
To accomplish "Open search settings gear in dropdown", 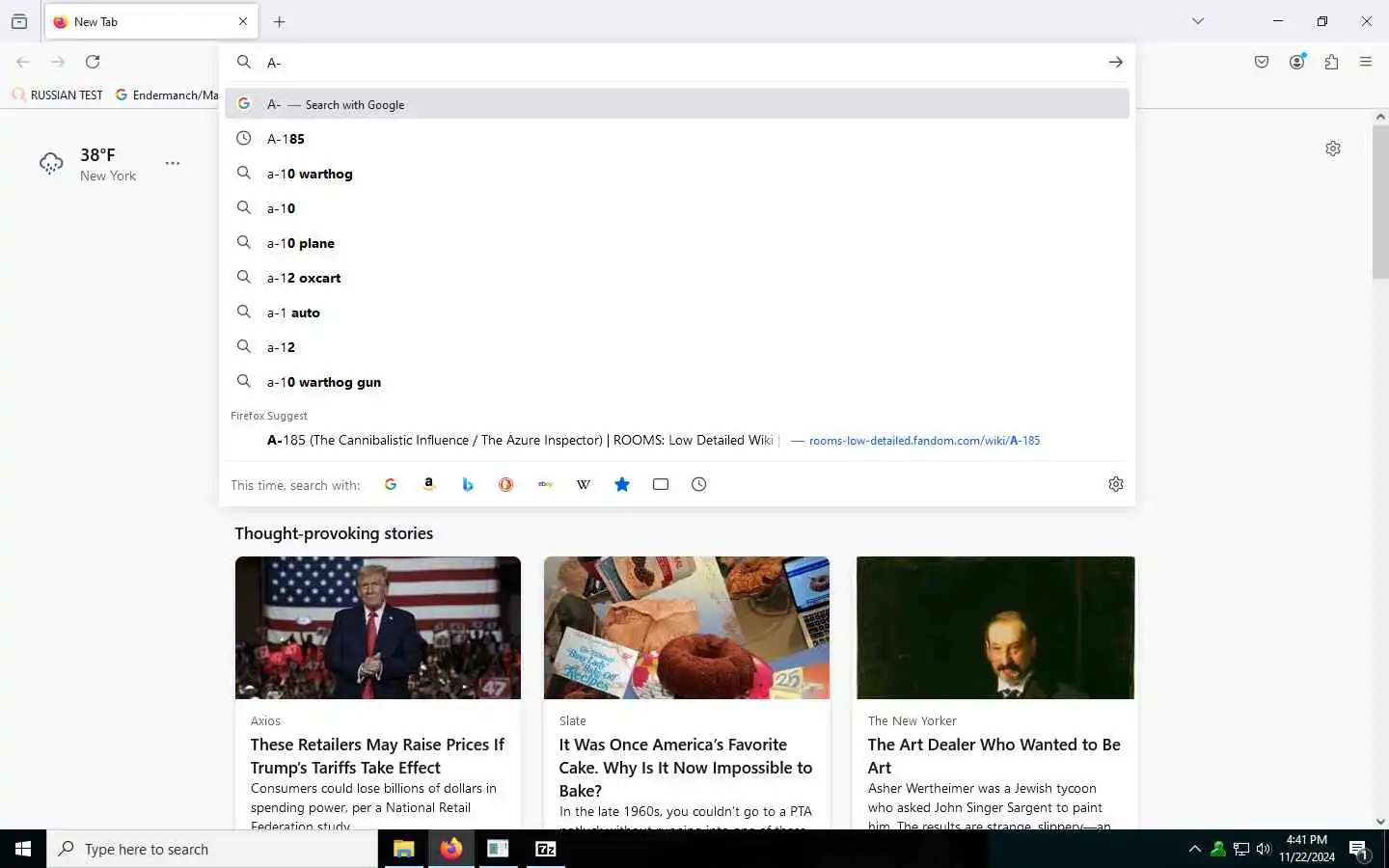I will tap(1116, 484).
